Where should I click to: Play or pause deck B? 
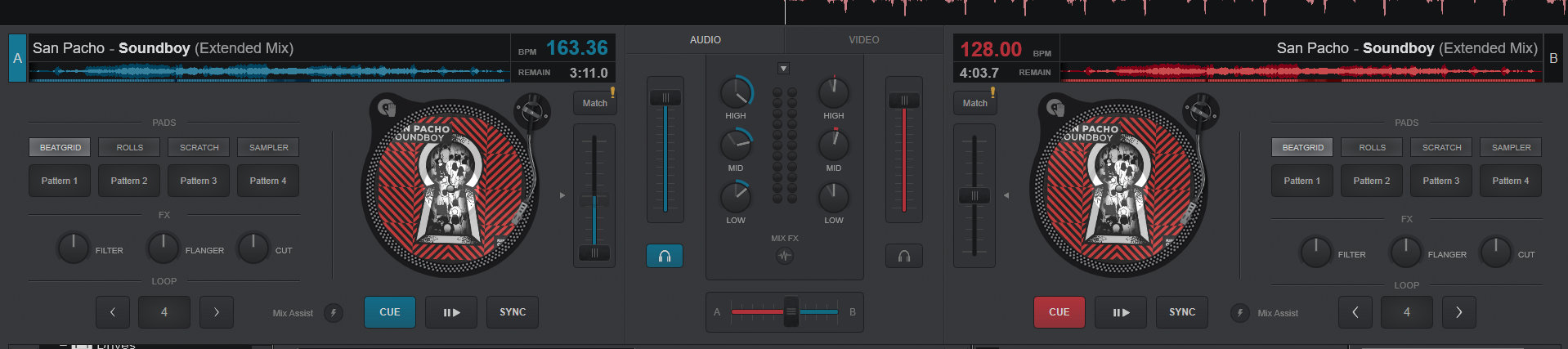click(x=1121, y=312)
